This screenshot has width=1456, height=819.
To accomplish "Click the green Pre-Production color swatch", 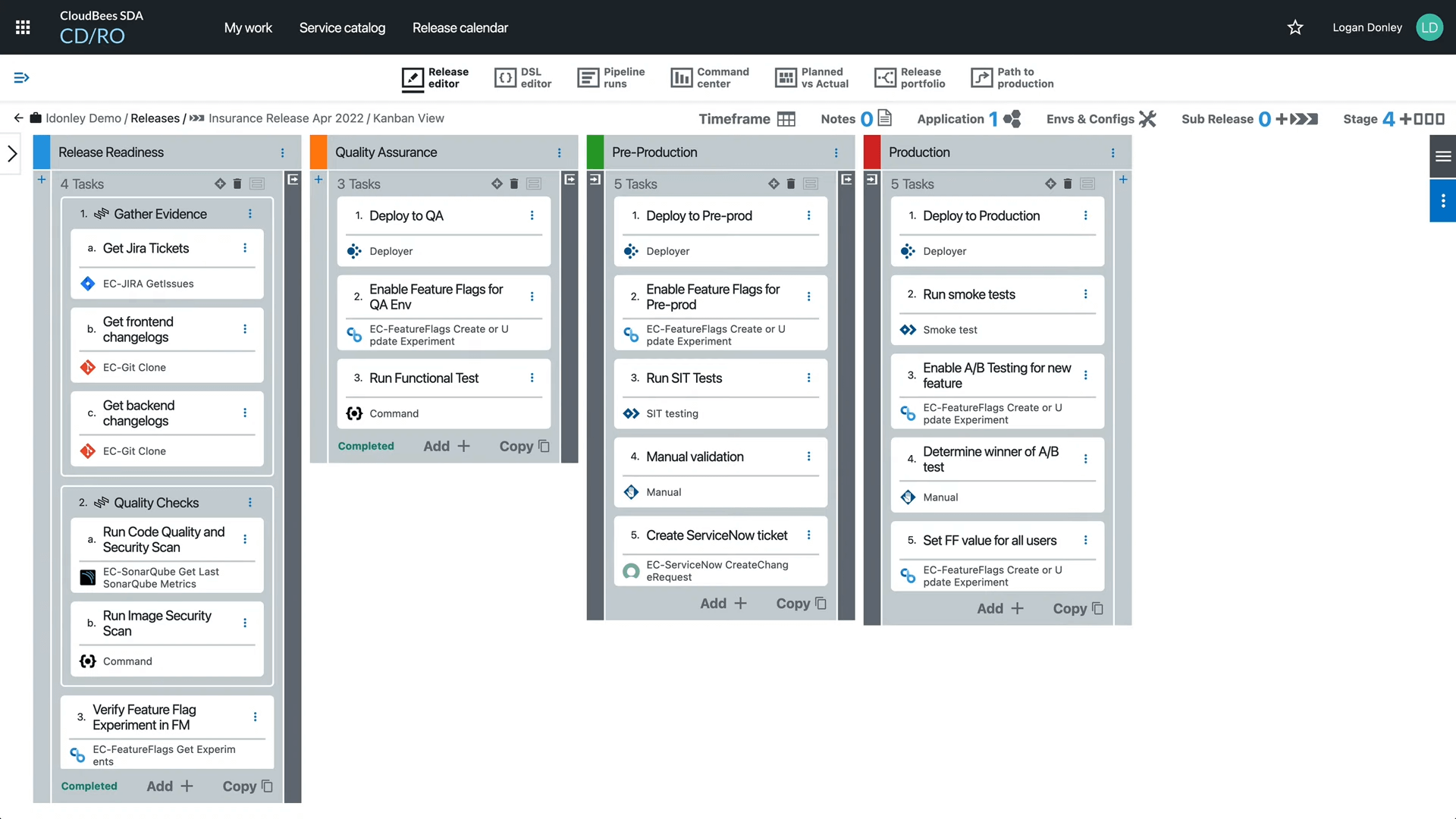I will (595, 152).
